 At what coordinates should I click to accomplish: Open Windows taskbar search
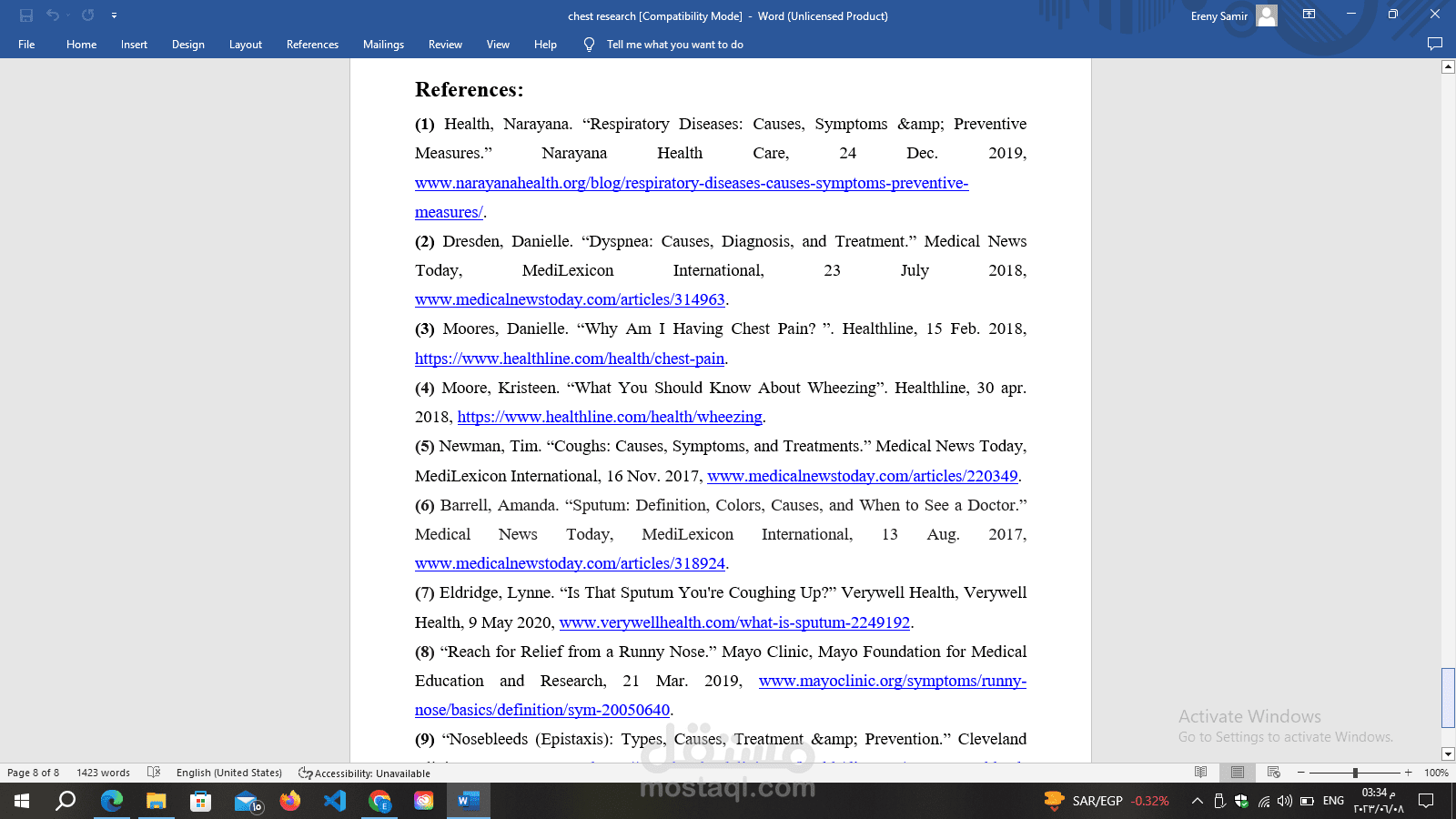tap(66, 801)
